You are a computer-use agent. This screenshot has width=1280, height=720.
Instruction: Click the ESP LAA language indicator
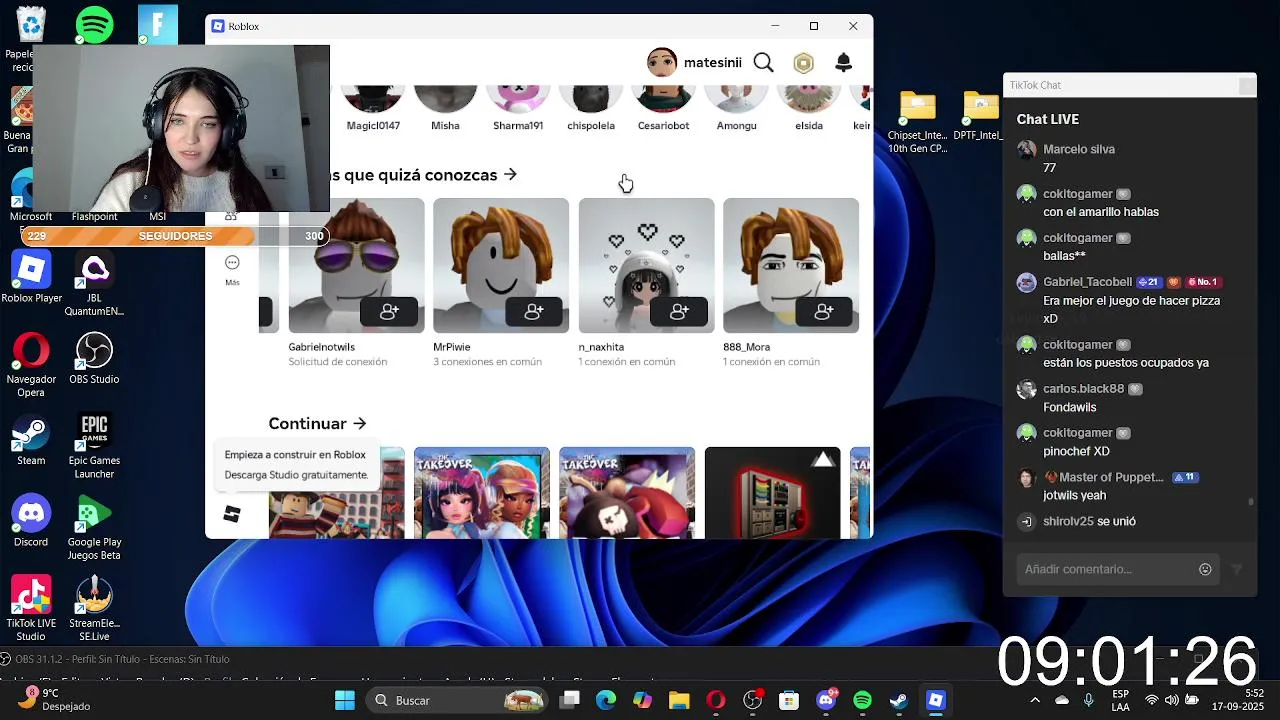click(1121, 700)
